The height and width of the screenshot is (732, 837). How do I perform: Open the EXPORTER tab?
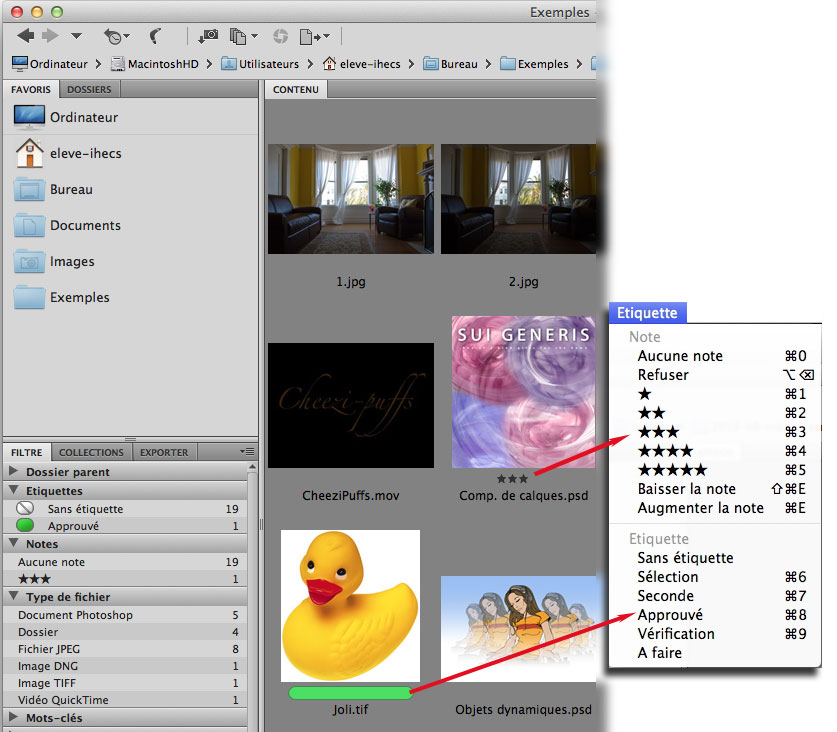[x=164, y=452]
